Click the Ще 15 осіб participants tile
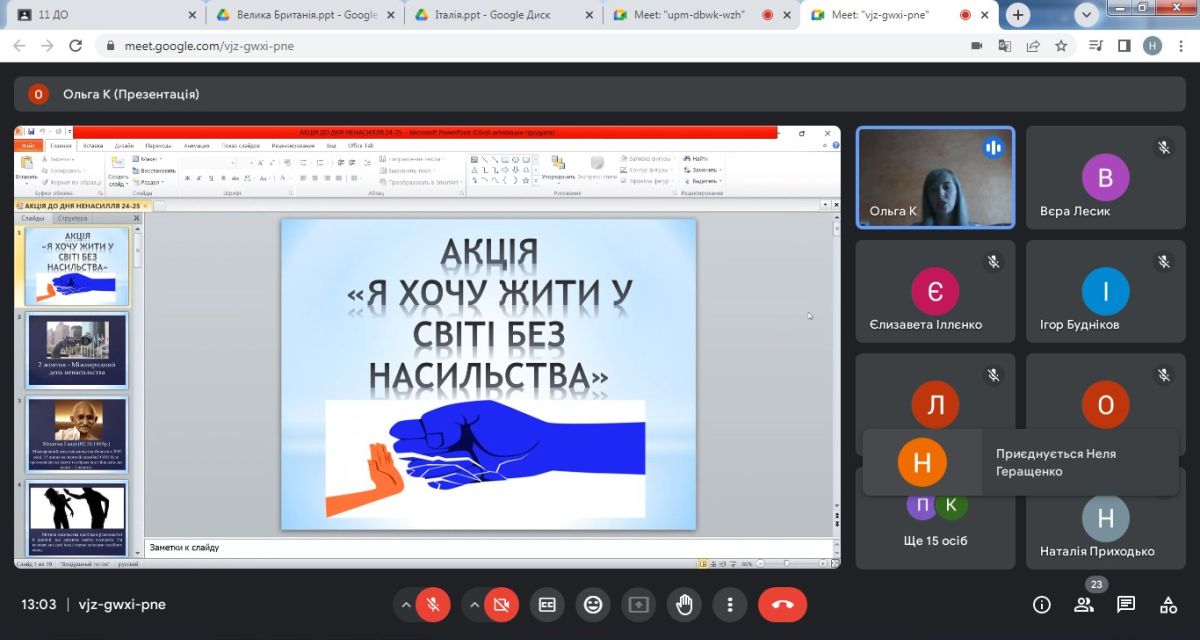 click(935, 520)
